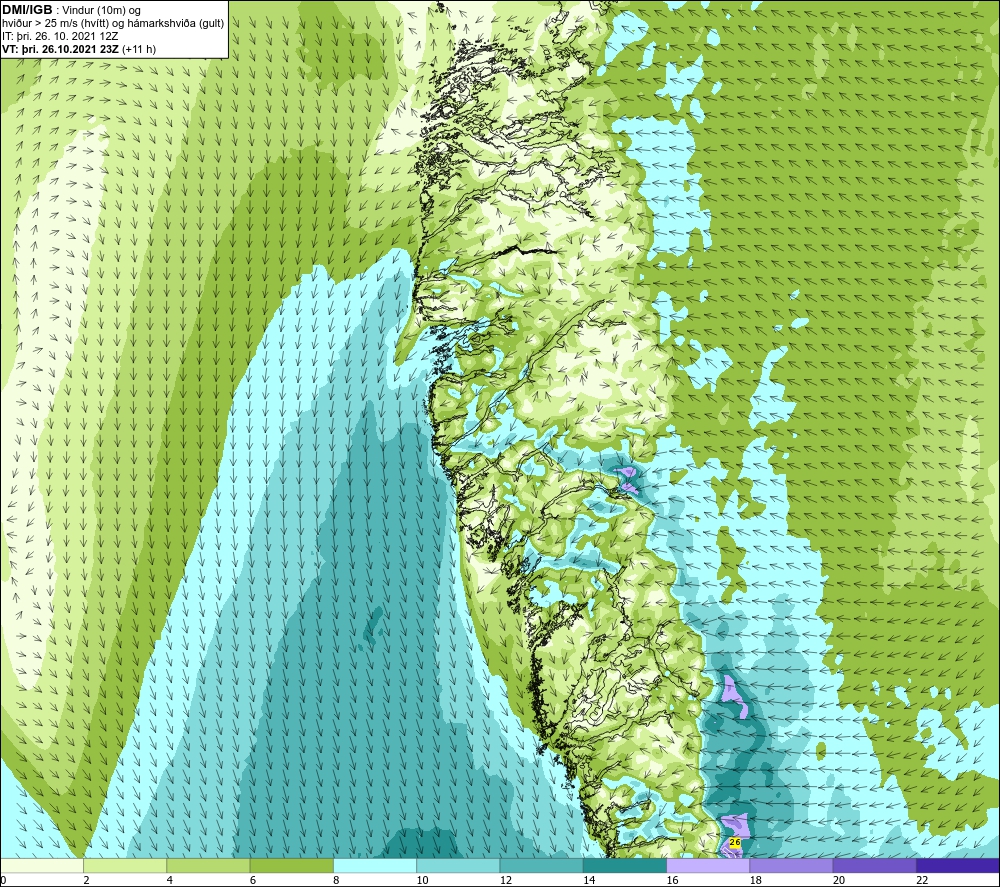Image resolution: width=1000 pixels, height=887 pixels.
Task: Click the 'DMI/IGB : Vindur (10m) og' title line
Action: point(71,10)
